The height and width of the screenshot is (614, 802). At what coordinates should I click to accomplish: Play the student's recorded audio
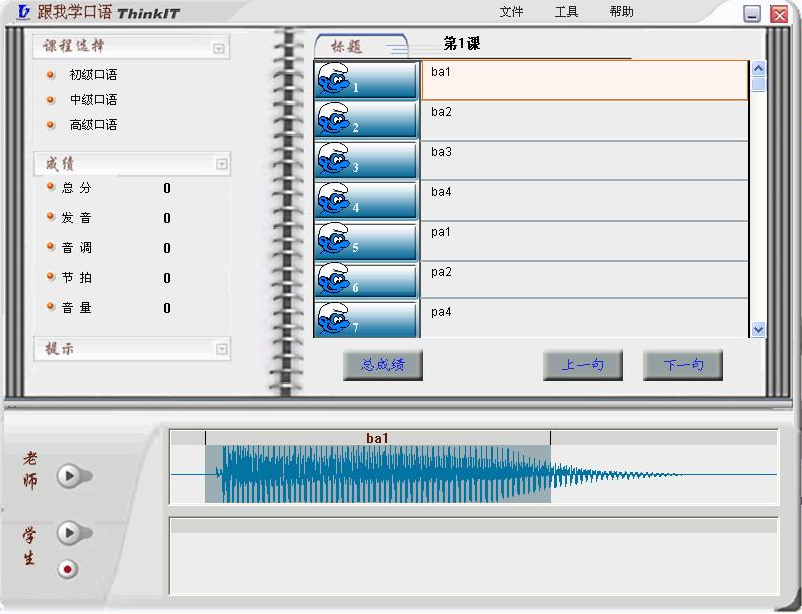pos(69,533)
